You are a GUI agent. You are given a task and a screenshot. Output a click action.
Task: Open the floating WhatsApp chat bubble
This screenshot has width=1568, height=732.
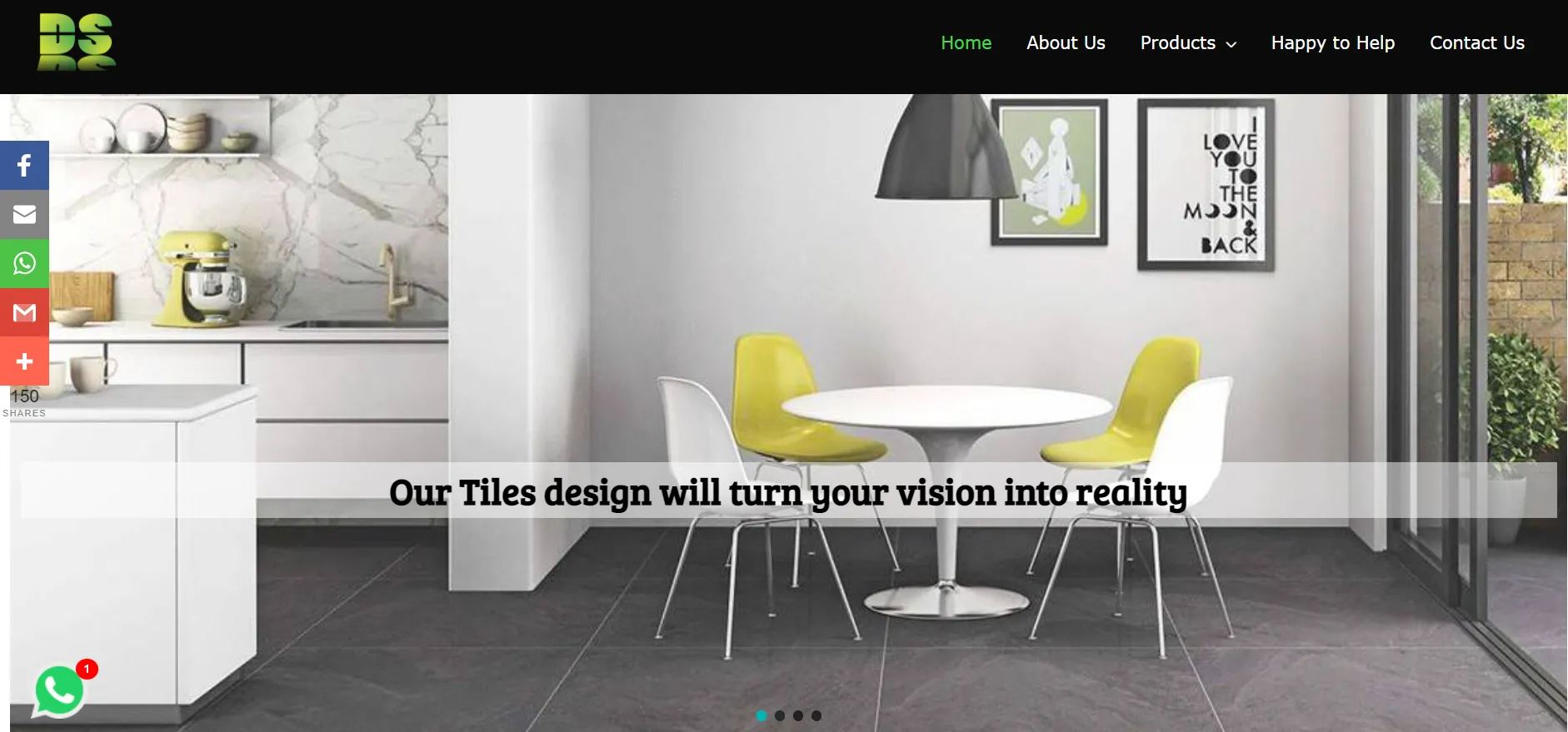pyautogui.click(x=59, y=691)
